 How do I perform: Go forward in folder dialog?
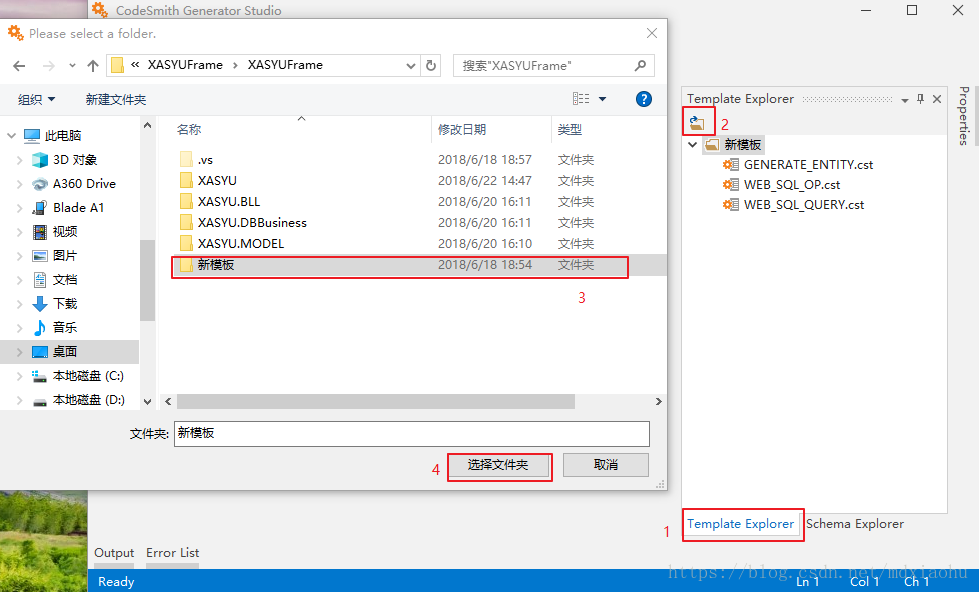coord(48,66)
